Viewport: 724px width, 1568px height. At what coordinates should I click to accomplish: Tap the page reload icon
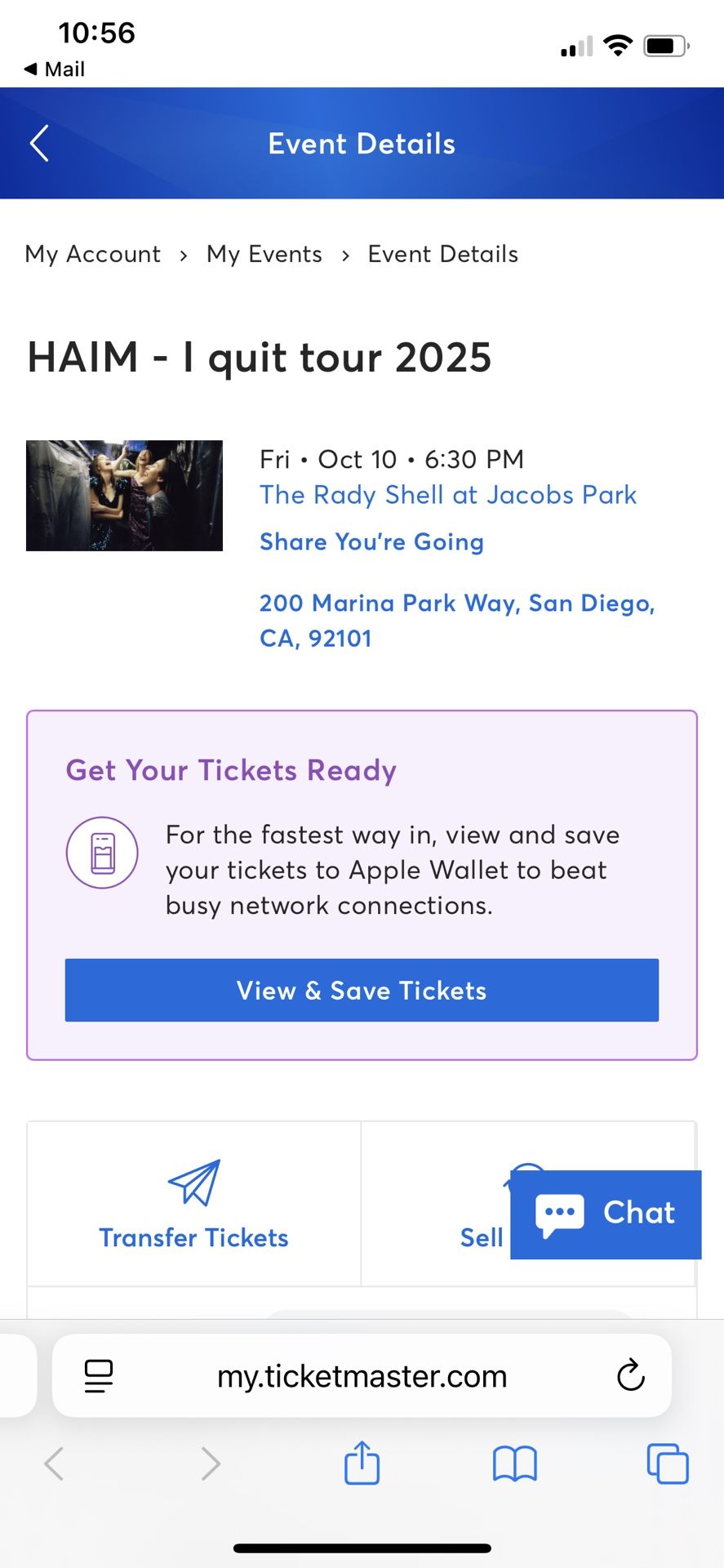tap(630, 1375)
